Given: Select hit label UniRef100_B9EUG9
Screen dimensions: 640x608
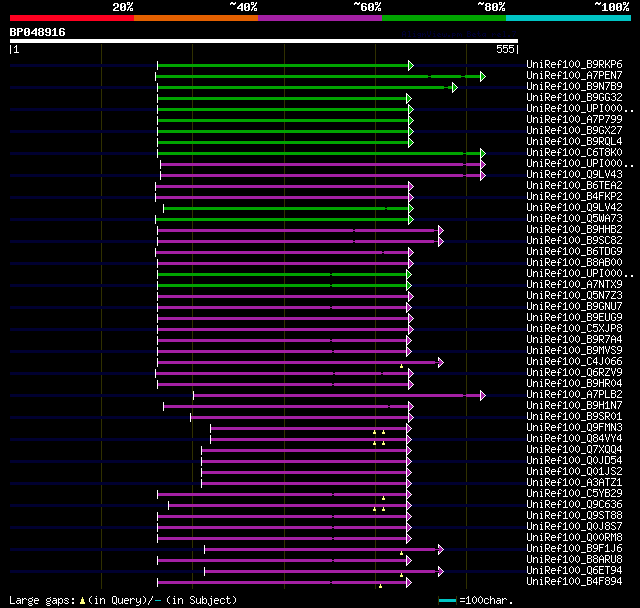Looking at the screenshot, I should (x=574, y=318).
